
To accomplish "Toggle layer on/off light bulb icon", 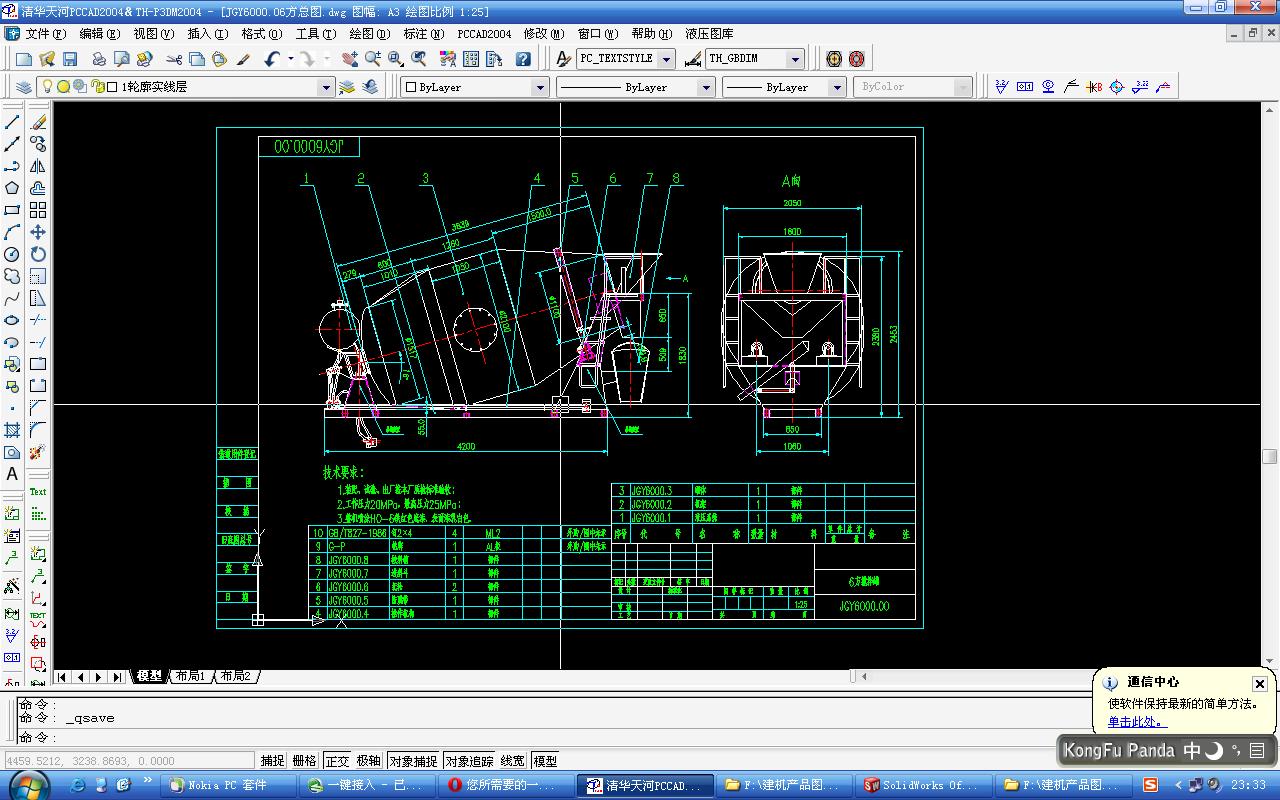I will tap(46, 87).
